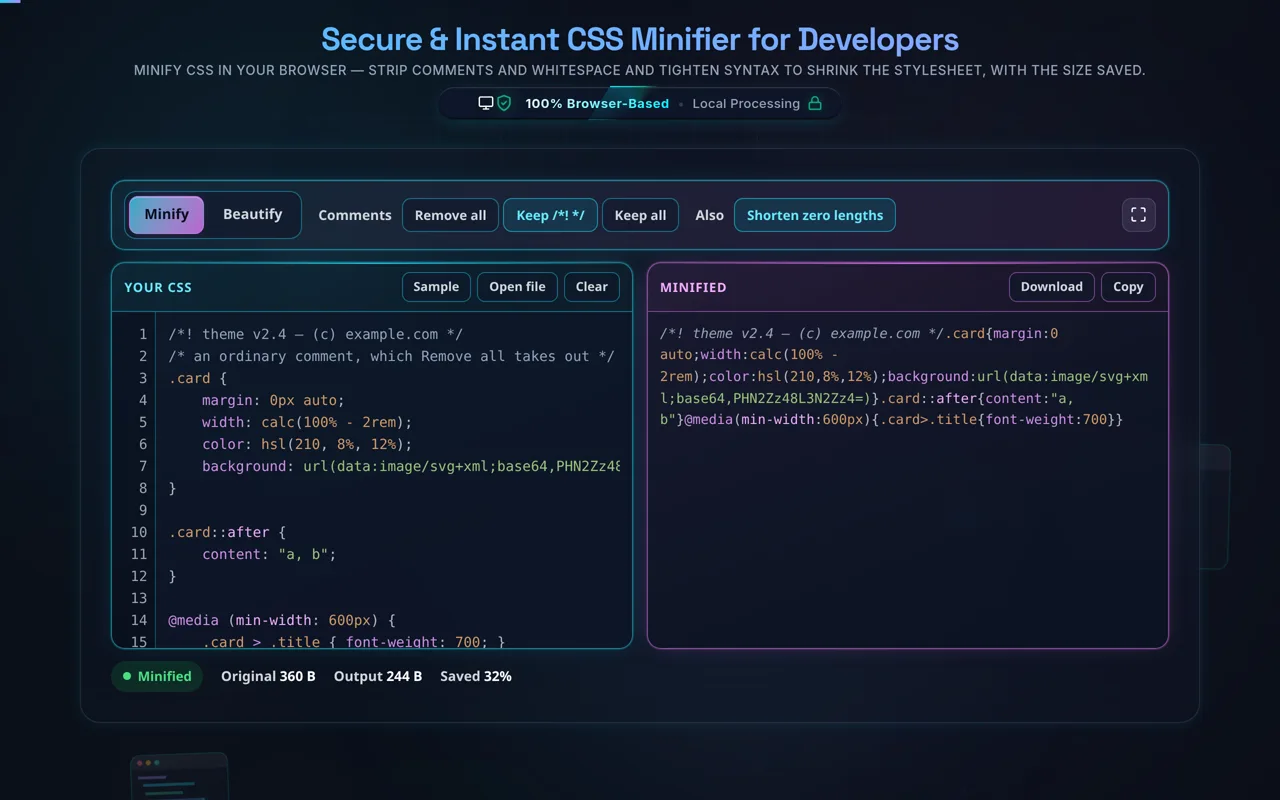Click the 'Comments' label in options bar
The width and height of the screenshot is (1280, 800).
[x=355, y=215]
